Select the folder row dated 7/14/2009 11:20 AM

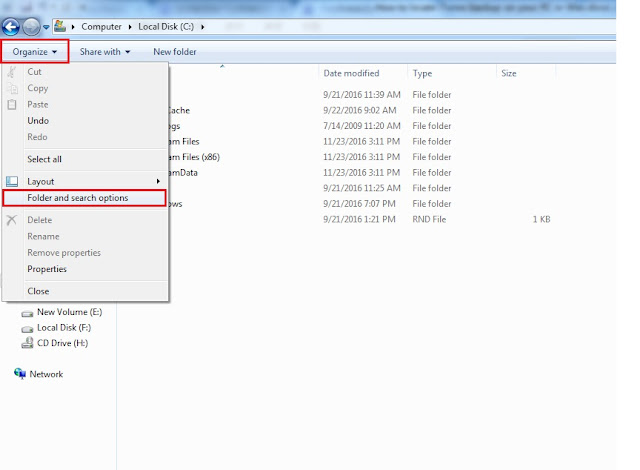pyautogui.click(x=361, y=126)
